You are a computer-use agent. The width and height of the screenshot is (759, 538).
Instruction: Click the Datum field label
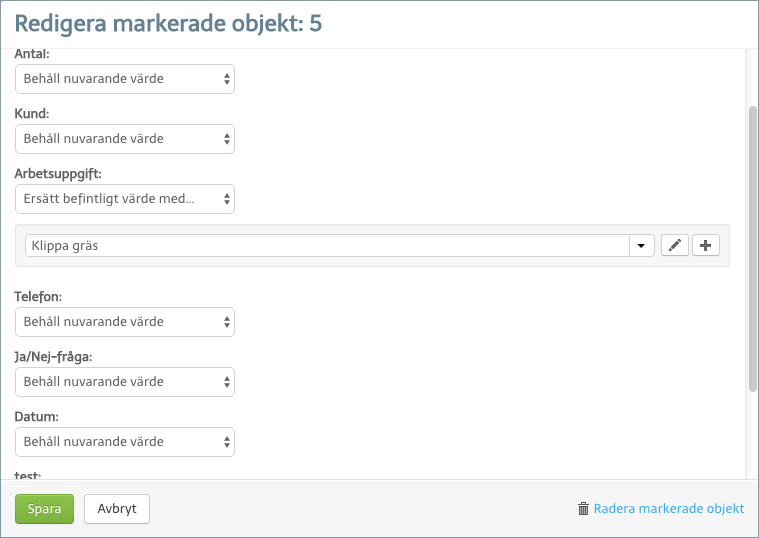coord(37,416)
